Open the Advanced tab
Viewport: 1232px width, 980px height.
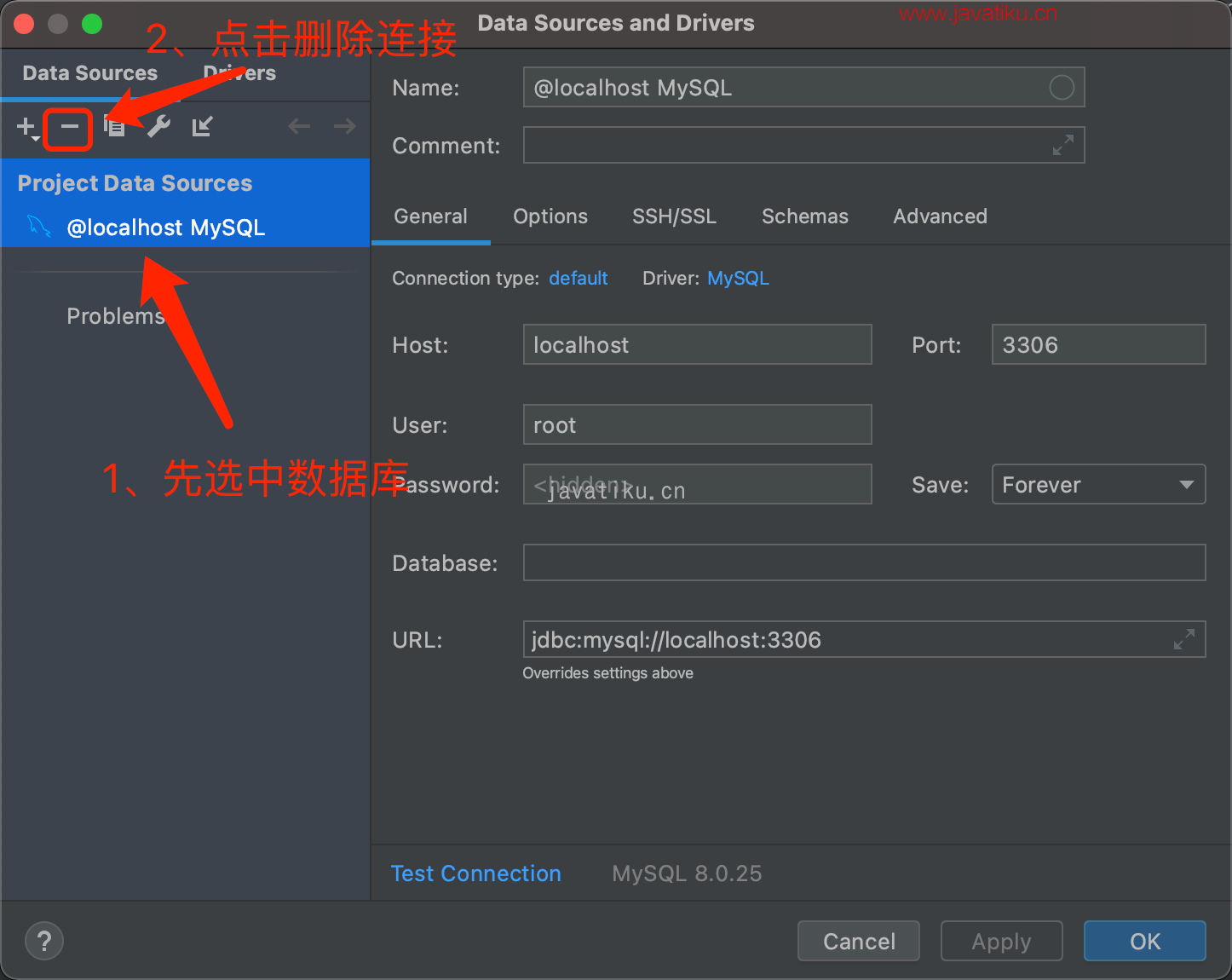tap(940, 216)
